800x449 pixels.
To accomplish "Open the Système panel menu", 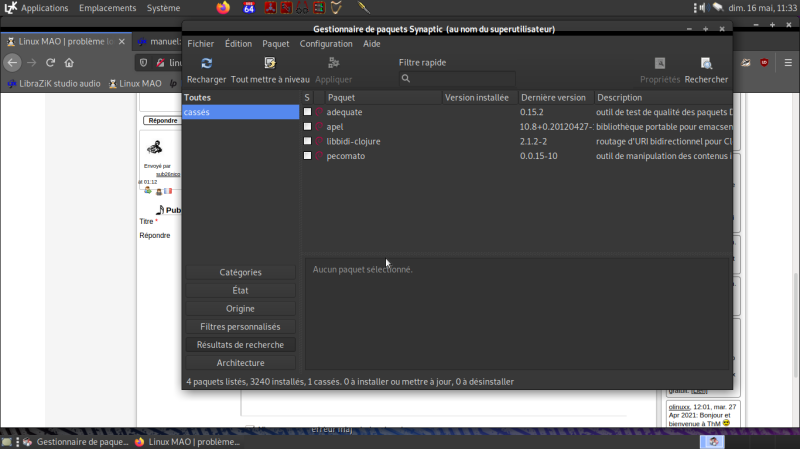I will (163, 8).
